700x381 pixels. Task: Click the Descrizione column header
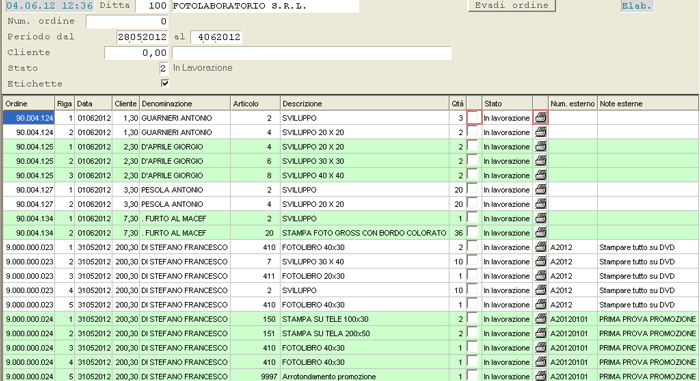click(x=365, y=103)
